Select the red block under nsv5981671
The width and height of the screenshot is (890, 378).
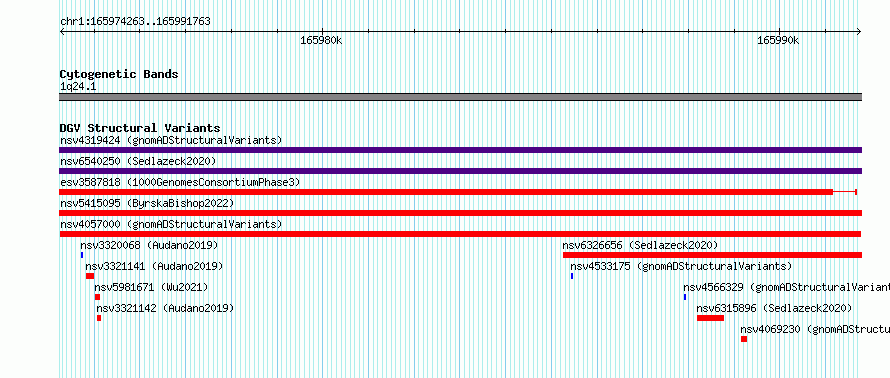[98, 297]
